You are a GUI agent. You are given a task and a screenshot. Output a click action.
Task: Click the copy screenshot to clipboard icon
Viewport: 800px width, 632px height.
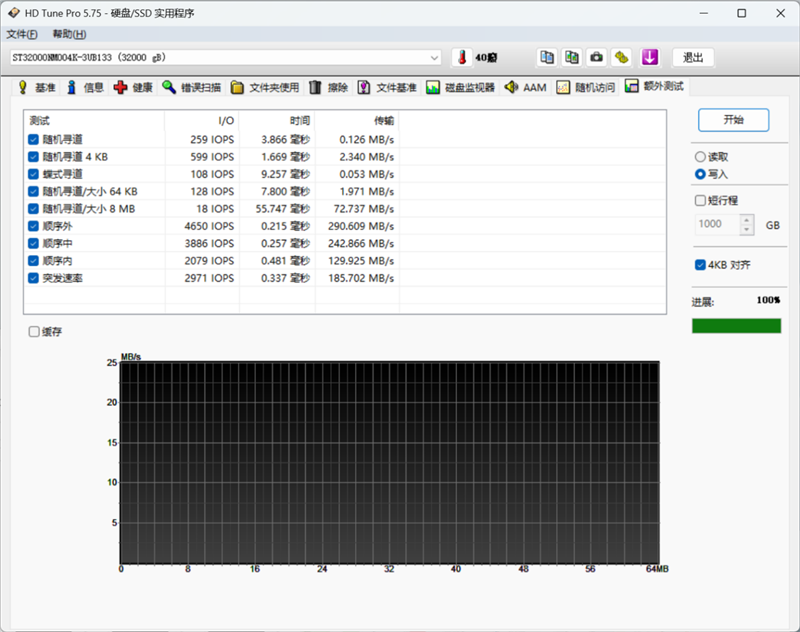[572, 57]
